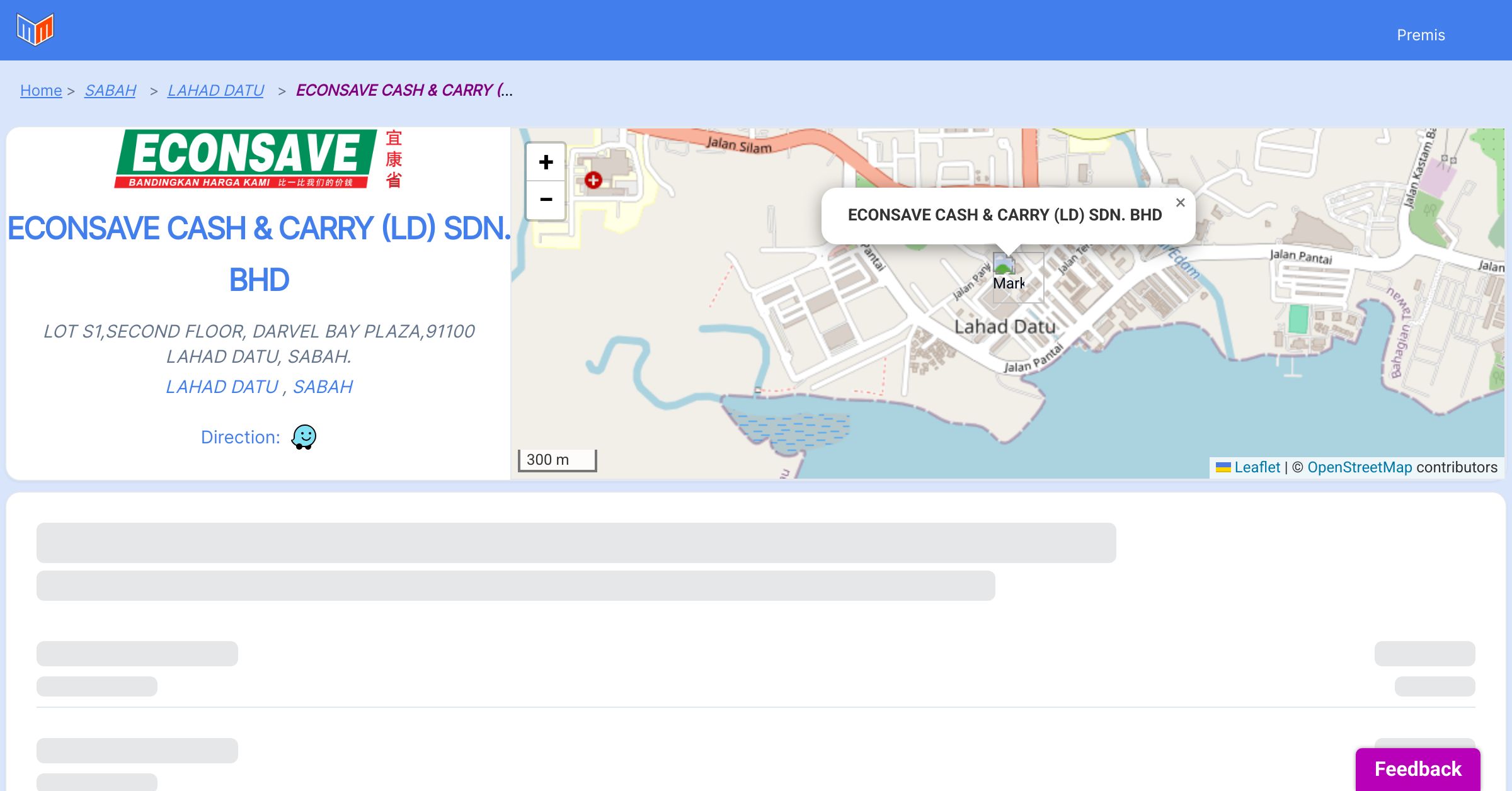Click the Leaflet flag icon
The image size is (1512, 791).
[x=1223, y=467]
